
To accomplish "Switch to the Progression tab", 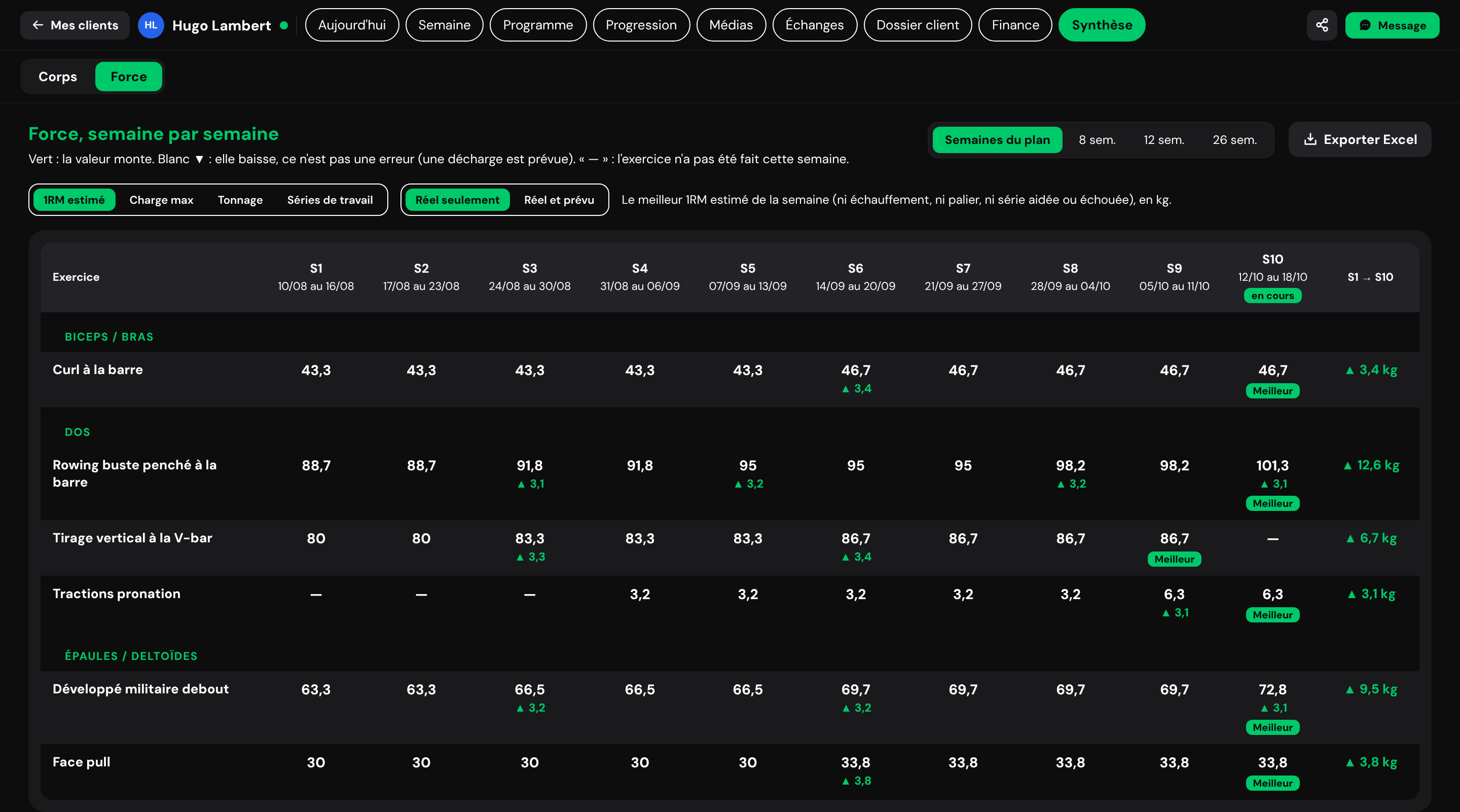I will (641, 25).
